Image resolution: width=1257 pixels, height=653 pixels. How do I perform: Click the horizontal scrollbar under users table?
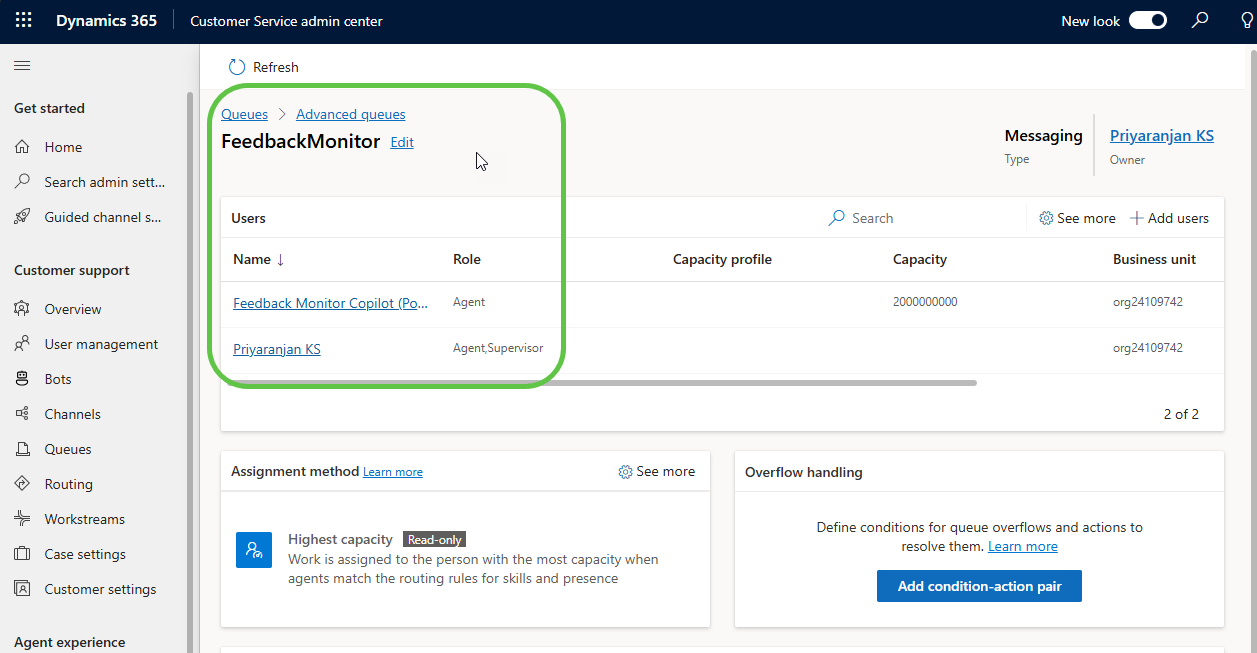pos(600,382)
